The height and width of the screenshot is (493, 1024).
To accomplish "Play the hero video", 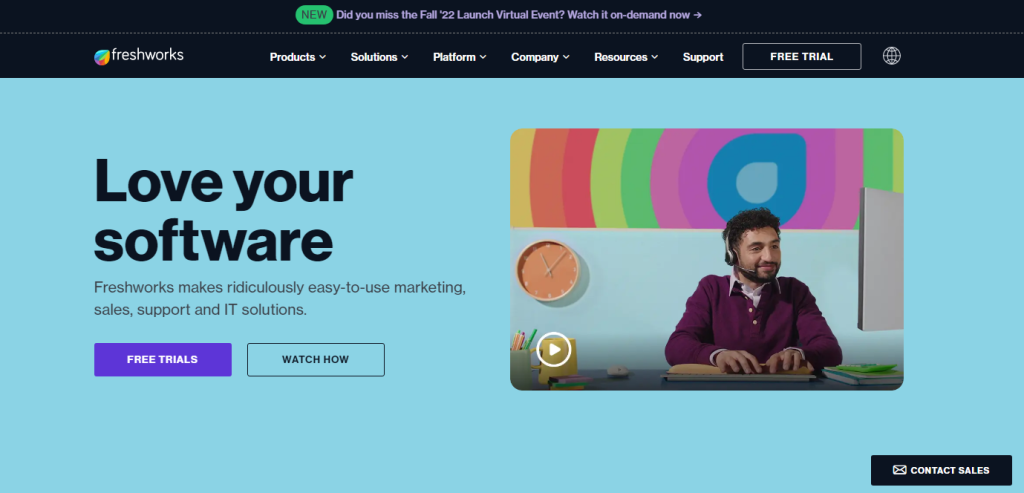I will pos(554,349).
